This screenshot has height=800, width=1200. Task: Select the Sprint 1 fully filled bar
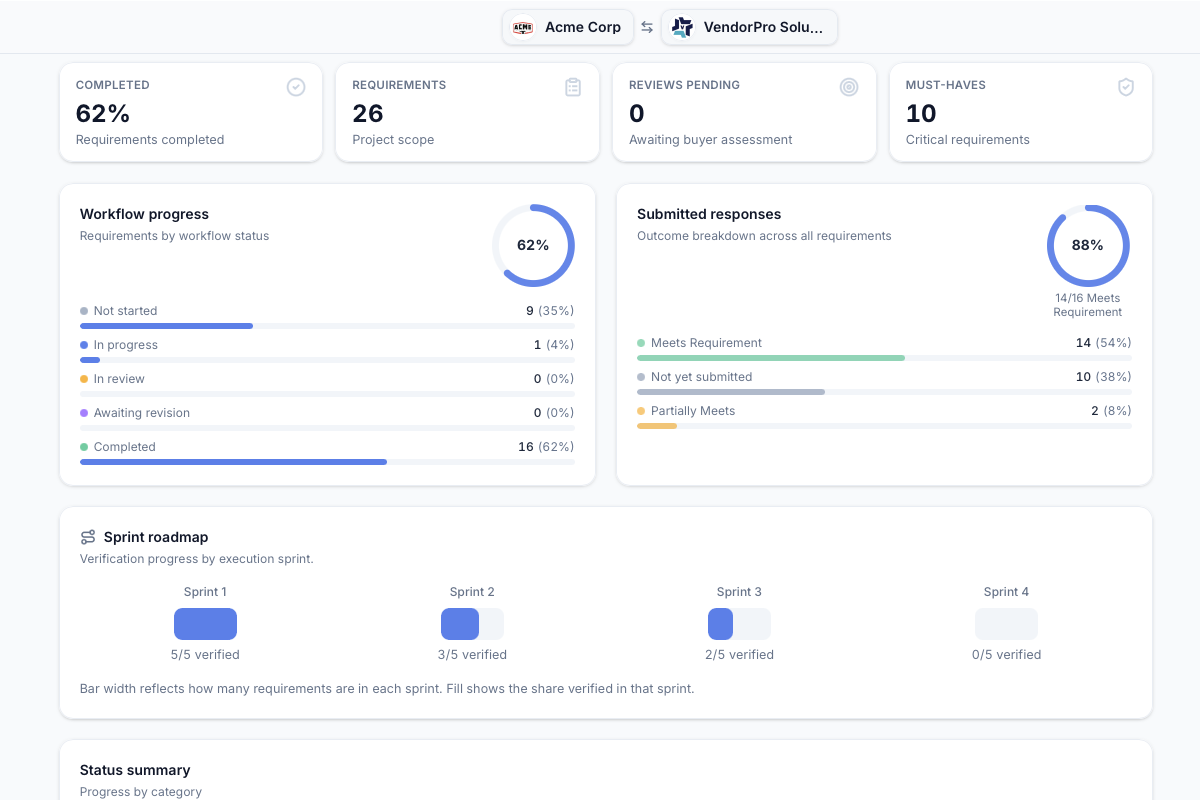(x=205, y=624)
